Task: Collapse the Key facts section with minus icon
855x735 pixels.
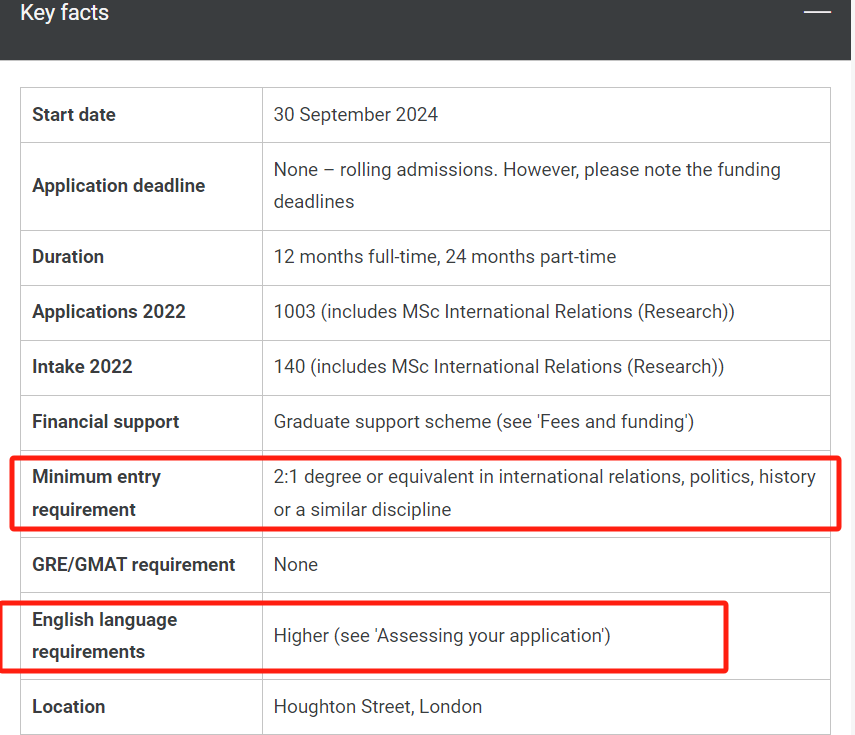Action: 817,12
